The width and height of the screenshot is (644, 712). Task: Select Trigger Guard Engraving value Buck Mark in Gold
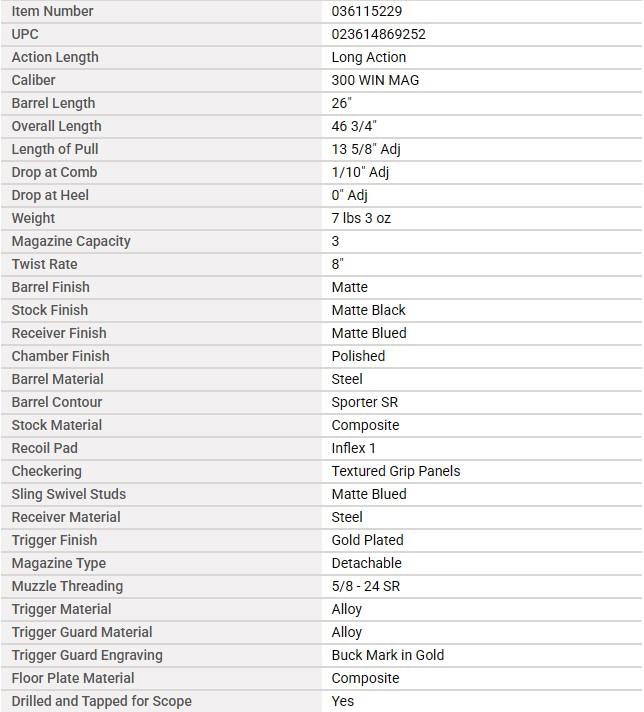click(x=387, y=655)
